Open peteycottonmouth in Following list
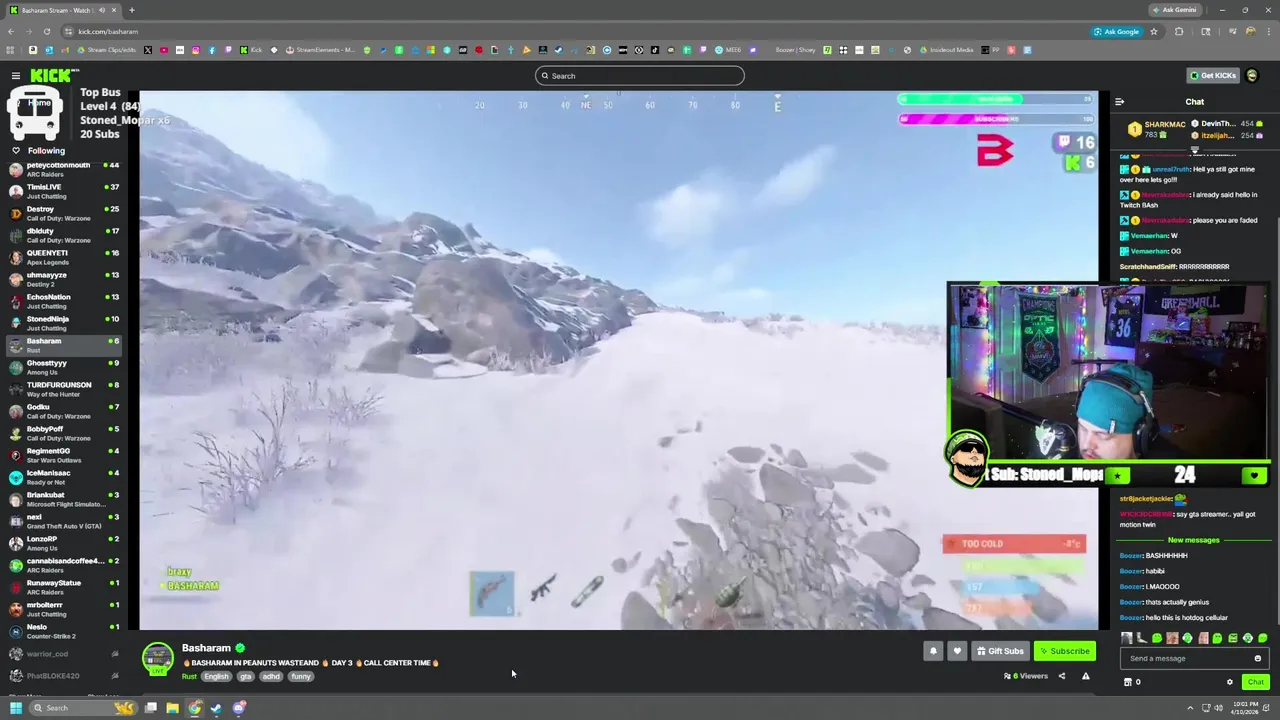This screenshot has height=720, width=1280. tap(63, 169)
